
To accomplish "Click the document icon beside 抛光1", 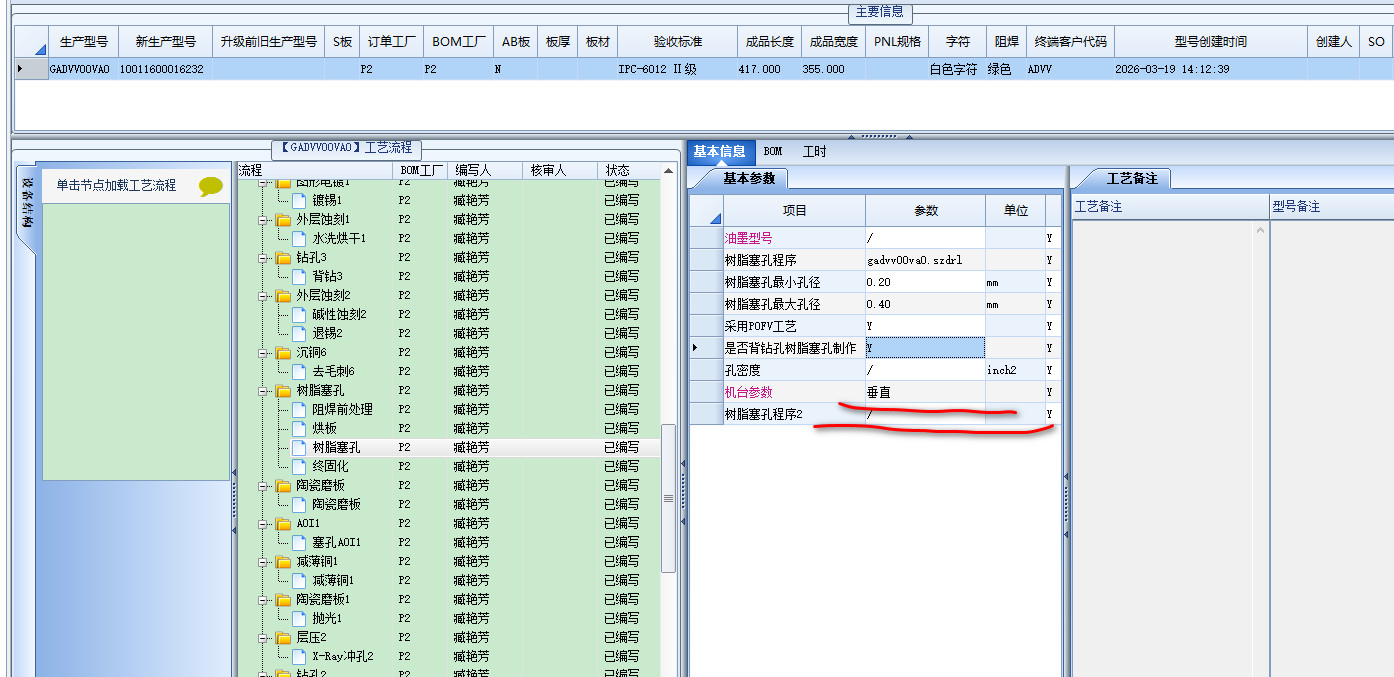I will click(299, 618).
